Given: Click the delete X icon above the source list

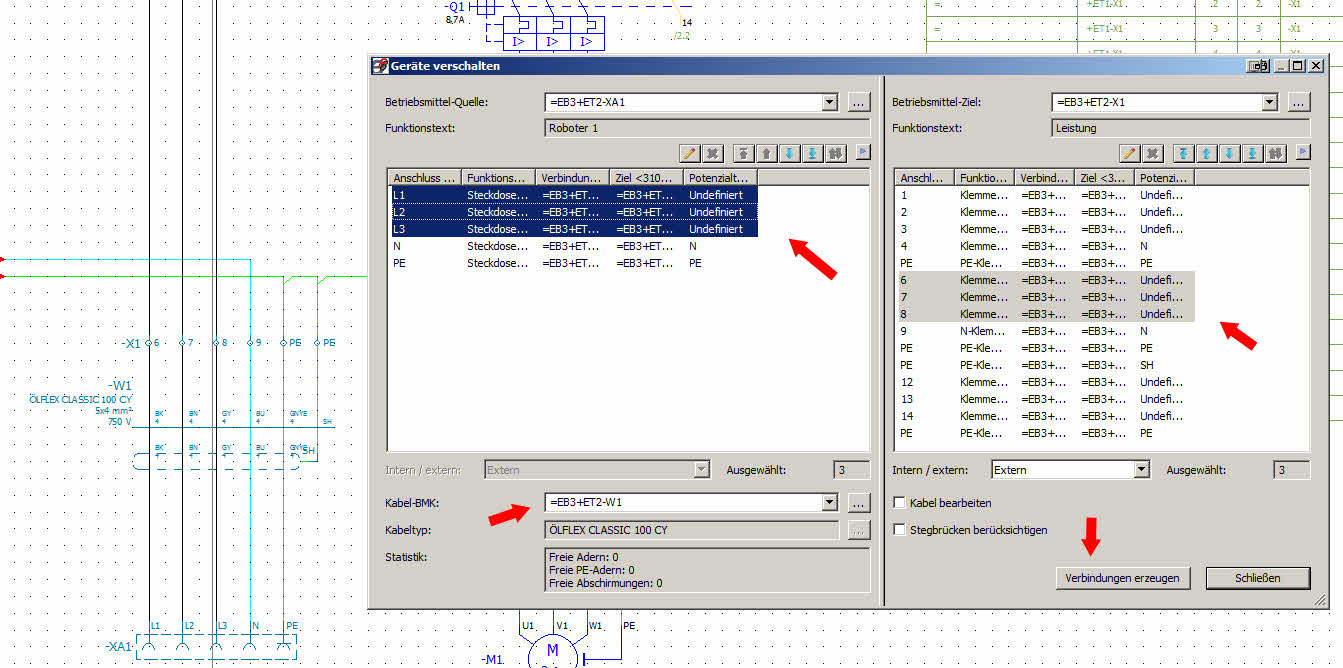Looking at the screenshot, I should (x=713, y=153).
